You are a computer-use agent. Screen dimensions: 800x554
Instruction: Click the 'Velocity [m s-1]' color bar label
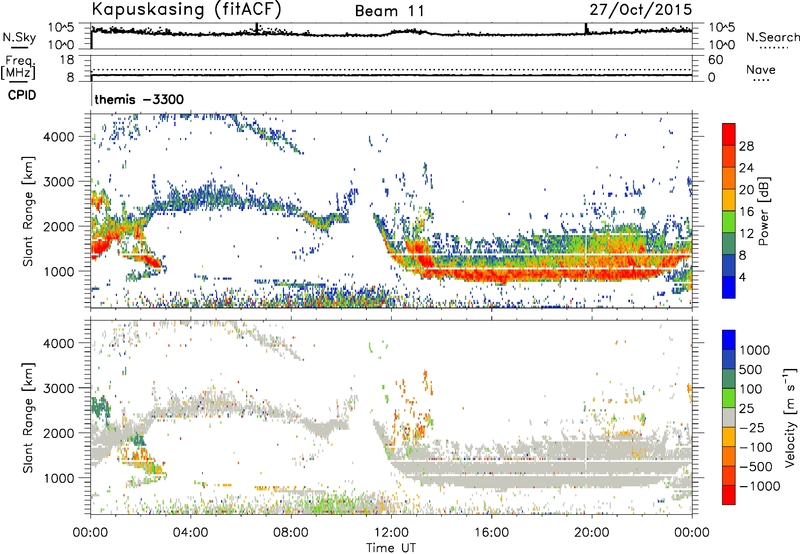point(790,417)
